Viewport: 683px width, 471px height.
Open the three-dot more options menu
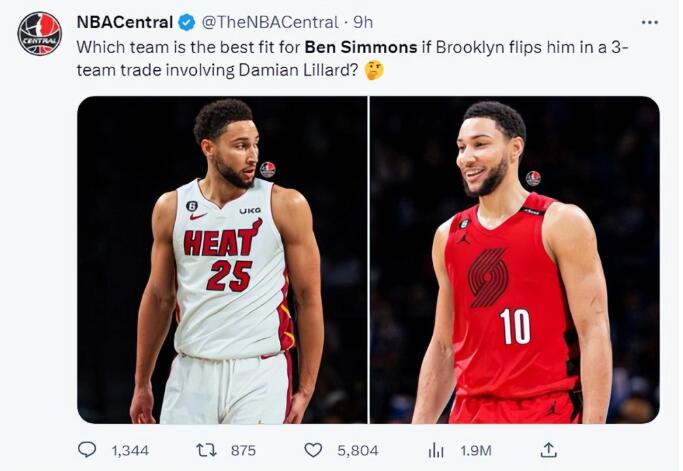click(649, 21)
